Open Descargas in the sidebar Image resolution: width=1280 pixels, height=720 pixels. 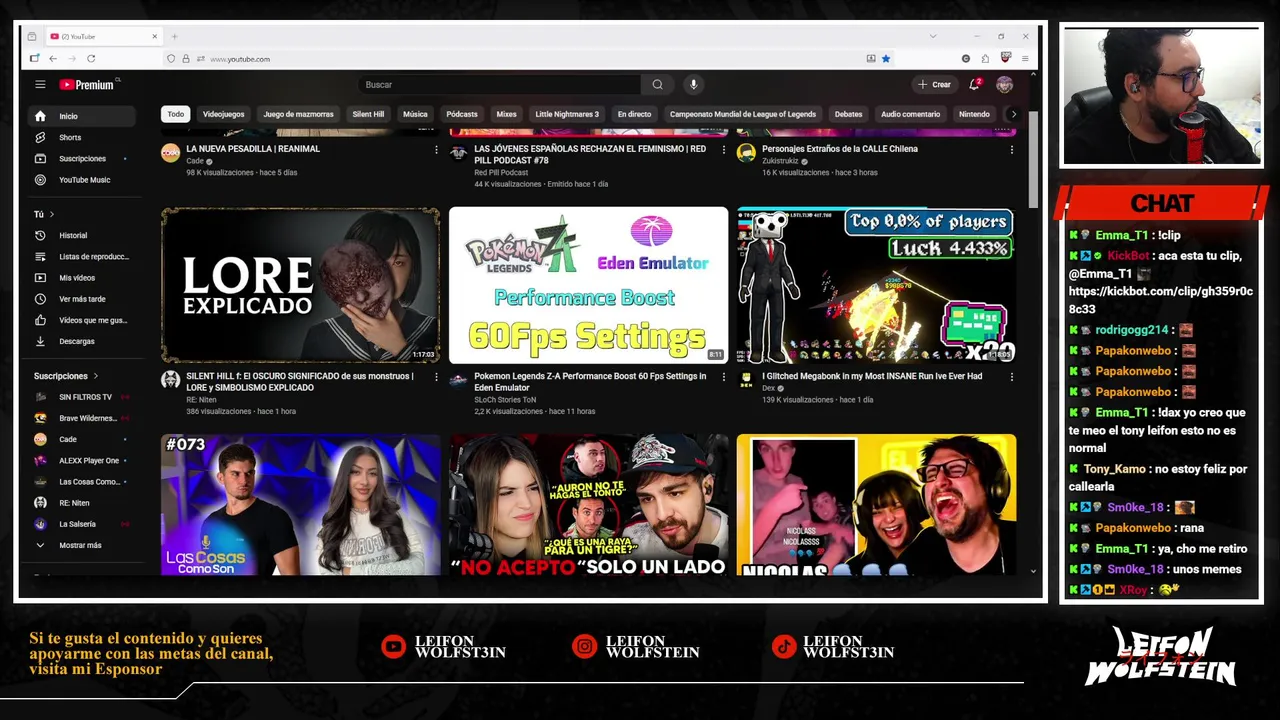point(83,341)
